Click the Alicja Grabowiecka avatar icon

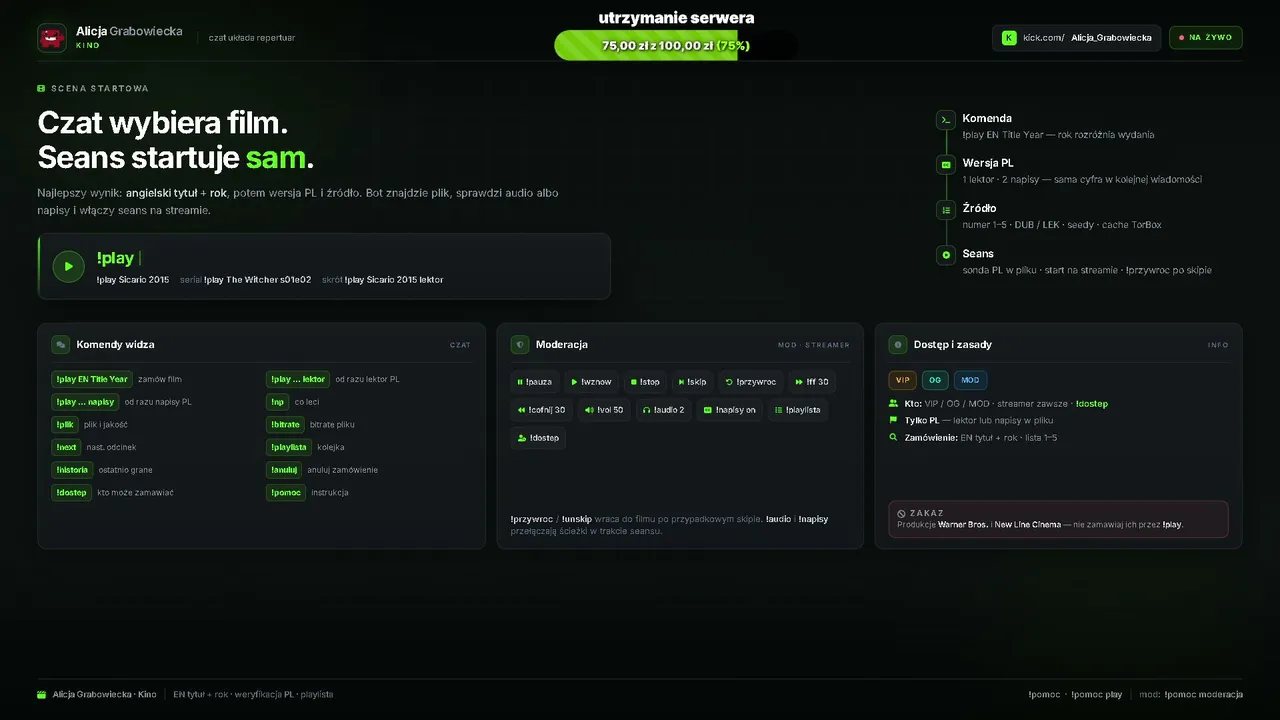(x=52, y=38)
